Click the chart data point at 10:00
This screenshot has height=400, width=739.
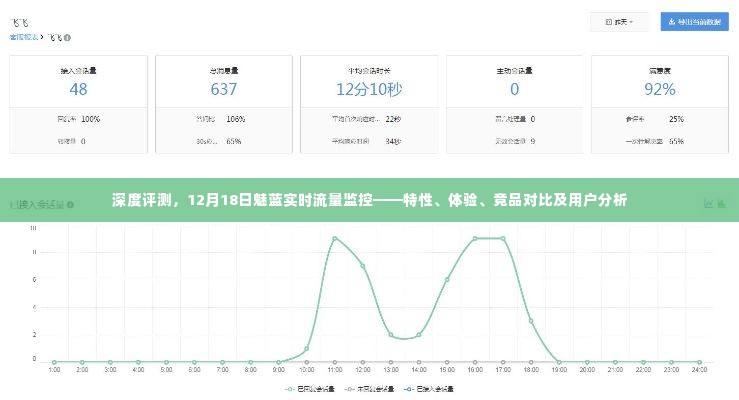pyautogui.click(x=307, y=349)
